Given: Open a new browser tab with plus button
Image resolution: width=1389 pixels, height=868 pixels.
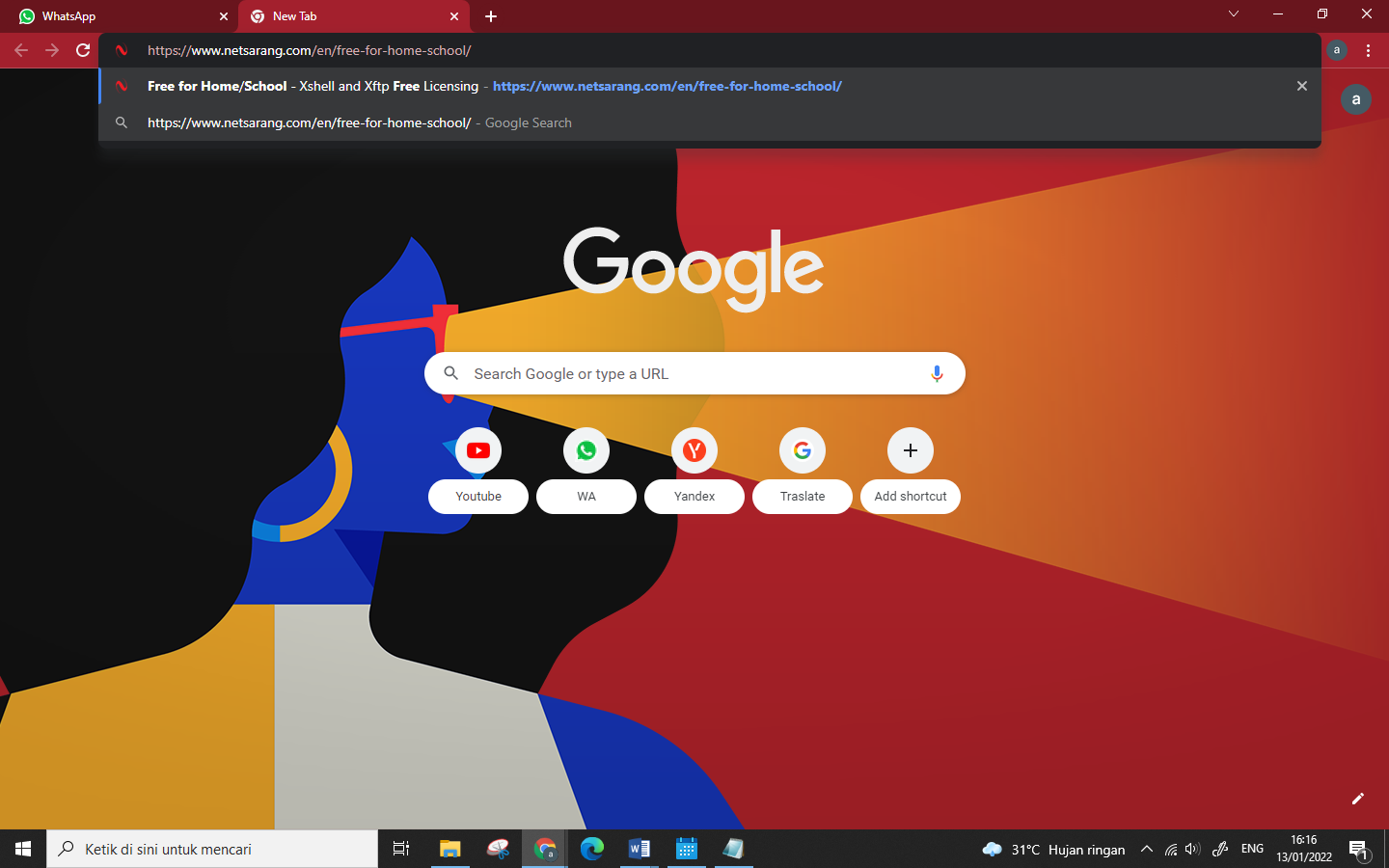Looking at the screenshot, I should coord(491,16).
